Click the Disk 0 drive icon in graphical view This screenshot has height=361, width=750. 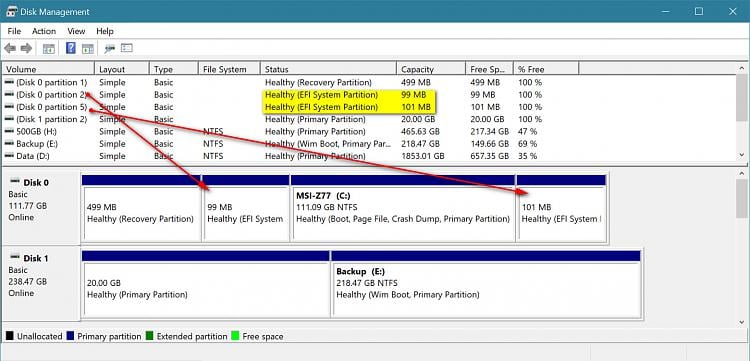pos(15,182)
